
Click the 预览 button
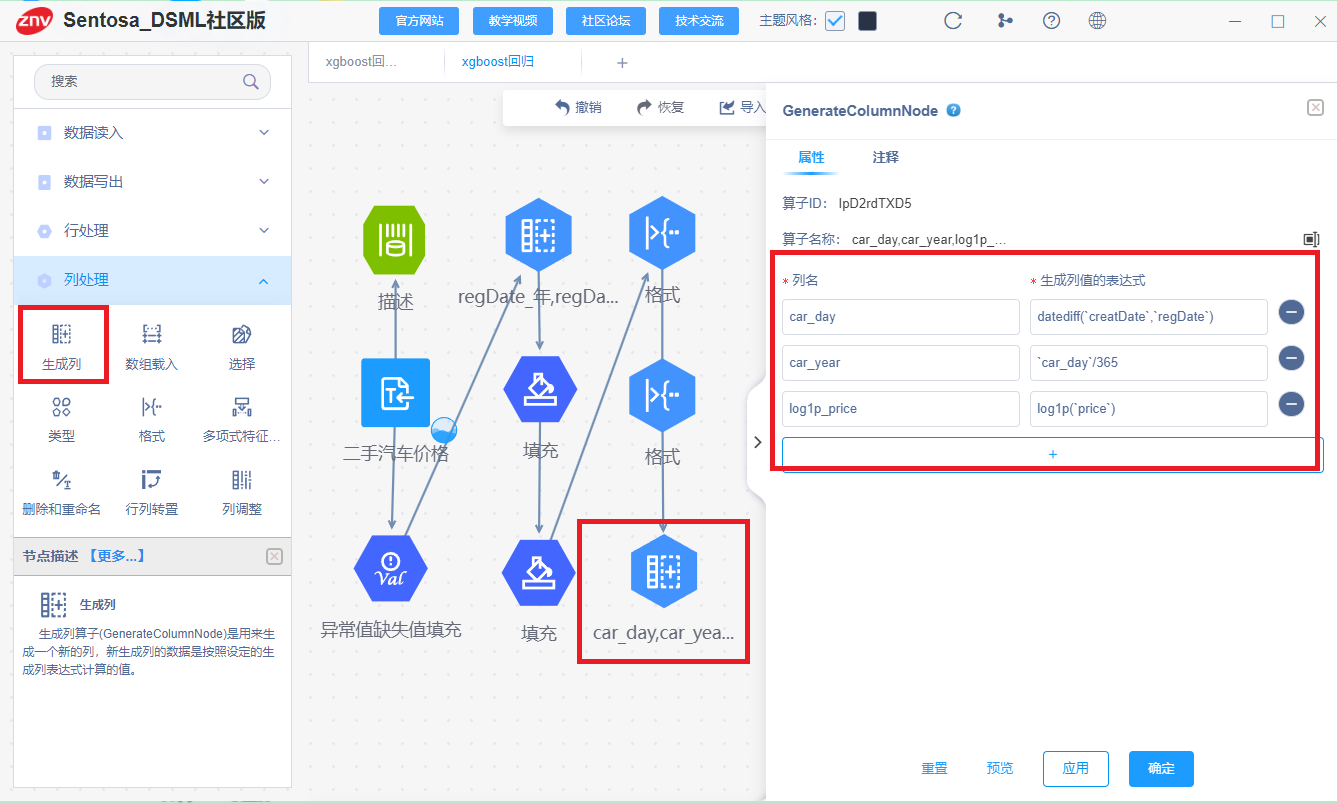pyautogui.click(x=1000, y=768)
